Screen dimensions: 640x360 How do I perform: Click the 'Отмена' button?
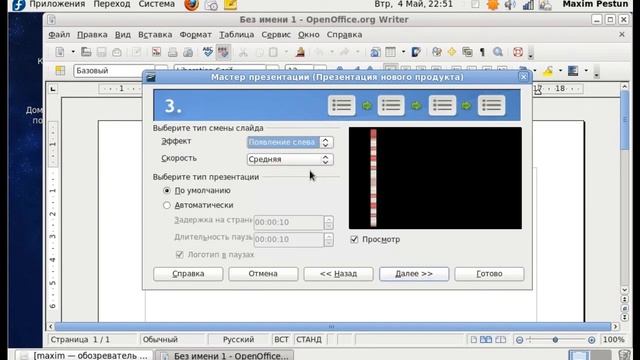point(263,274)
